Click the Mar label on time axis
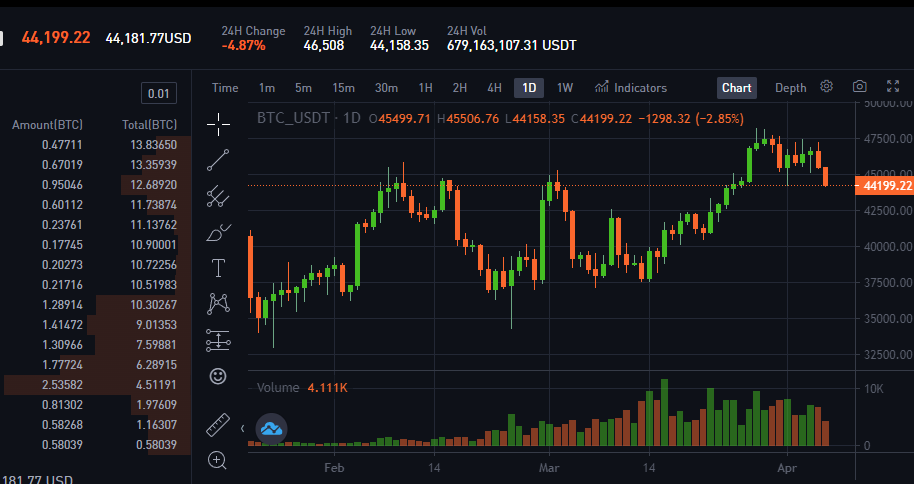 pyautogui.click(x=549, y=468)
